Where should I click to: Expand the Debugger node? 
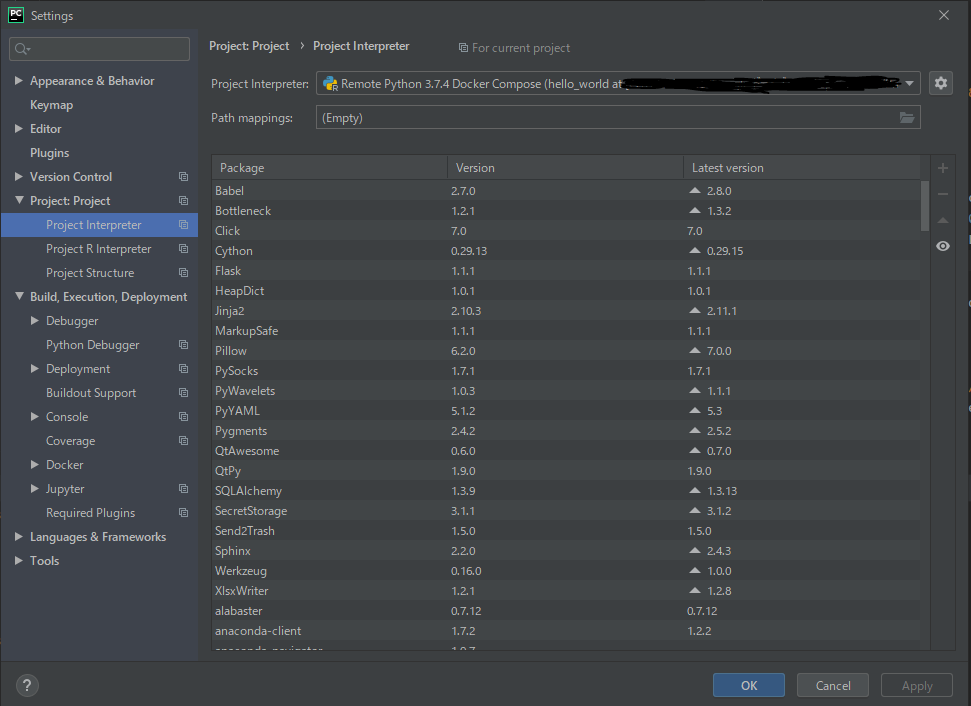35,320
